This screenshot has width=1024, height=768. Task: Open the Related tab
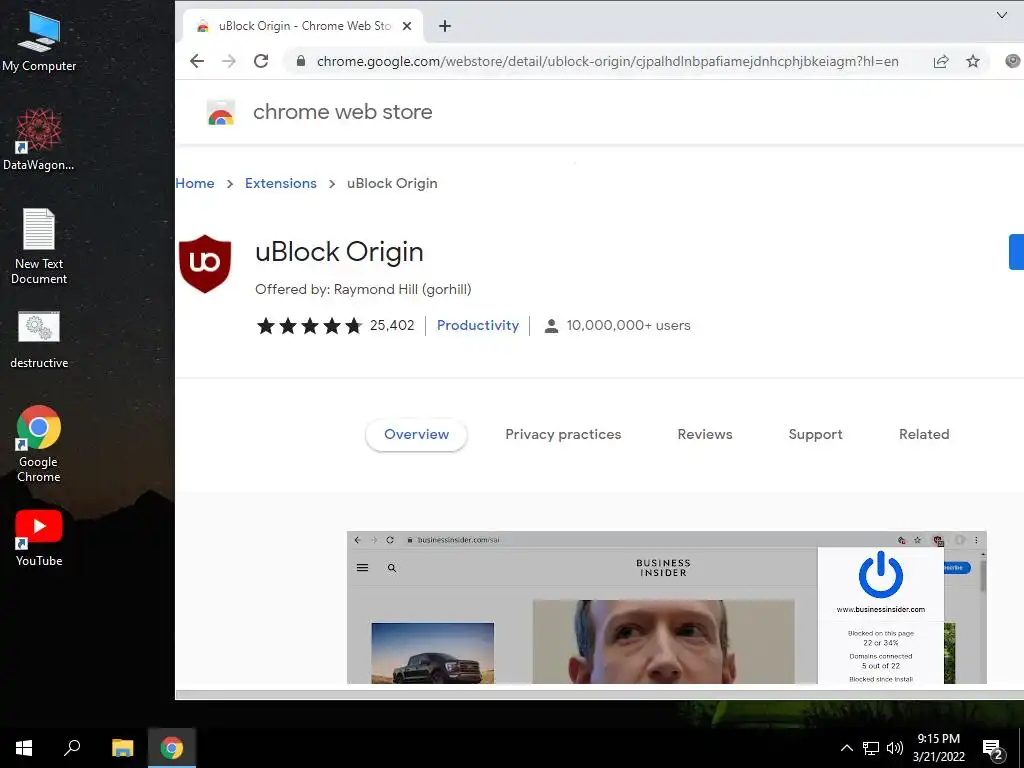tap(924, 434)
